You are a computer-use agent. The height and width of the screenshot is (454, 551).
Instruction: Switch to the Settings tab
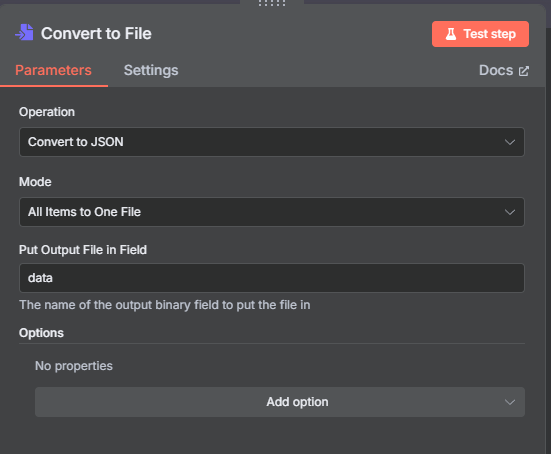[151, 70]
